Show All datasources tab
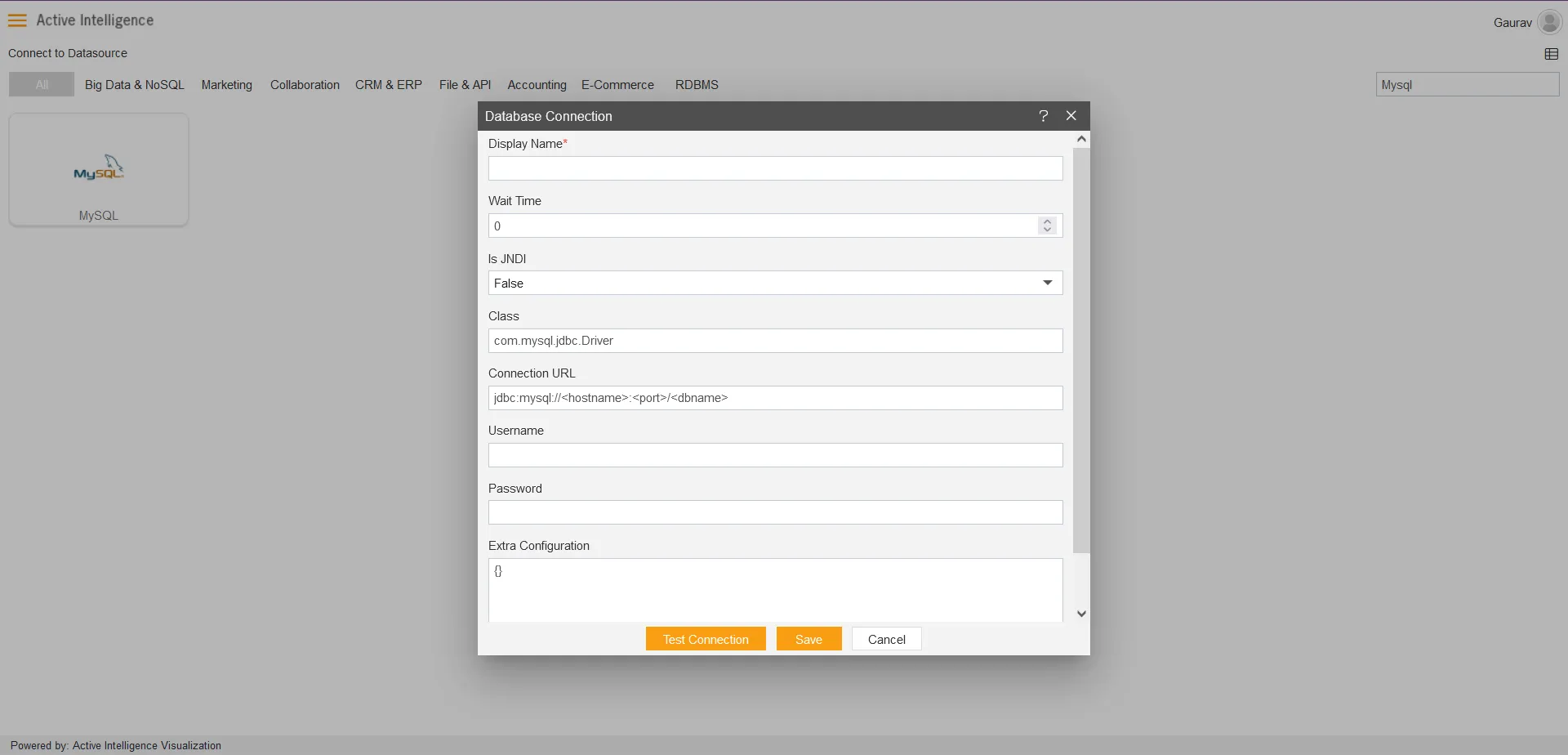This screenshot has width=1568, height=755. [x=42, y=84]
